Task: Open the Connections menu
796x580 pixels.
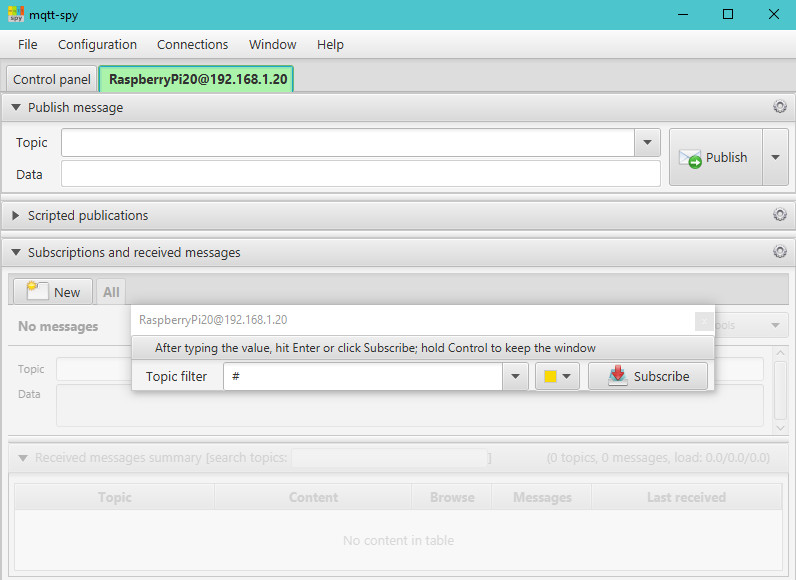Action: click(192, 45)
